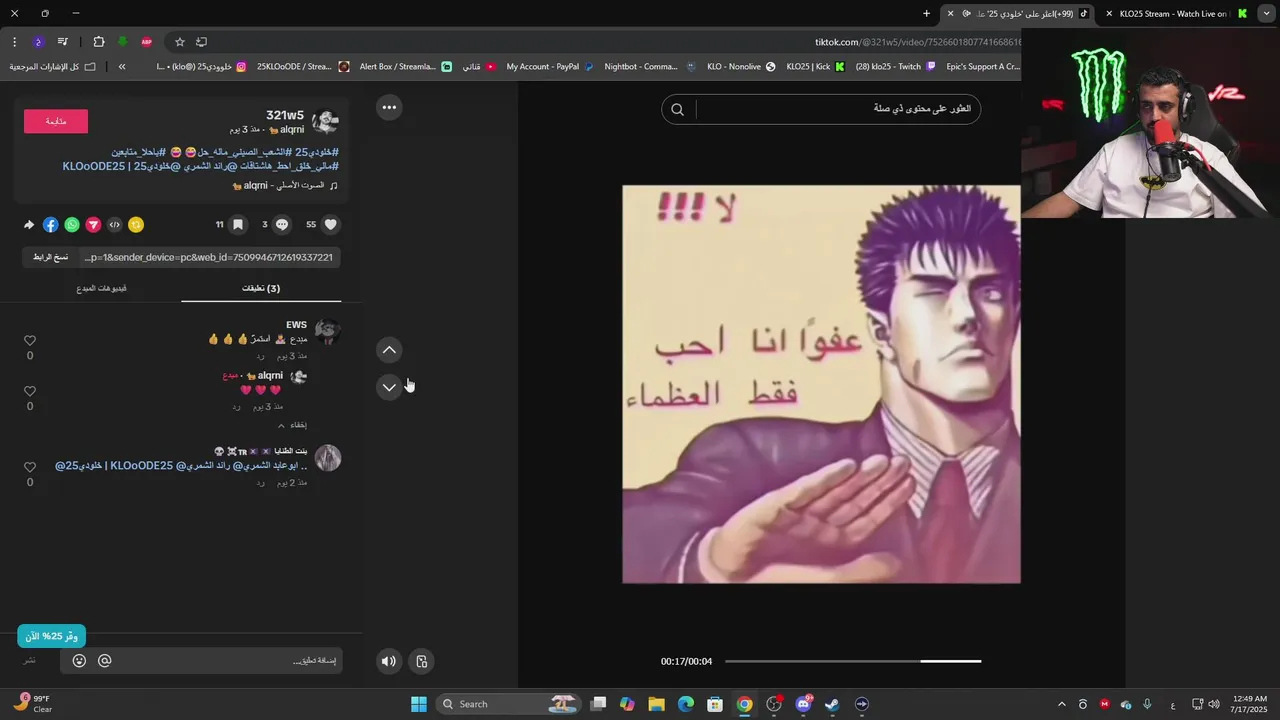The width and height of the screenshot is (1280, 720).
Task: Open the embed code icon
Action: click(114, 225)
